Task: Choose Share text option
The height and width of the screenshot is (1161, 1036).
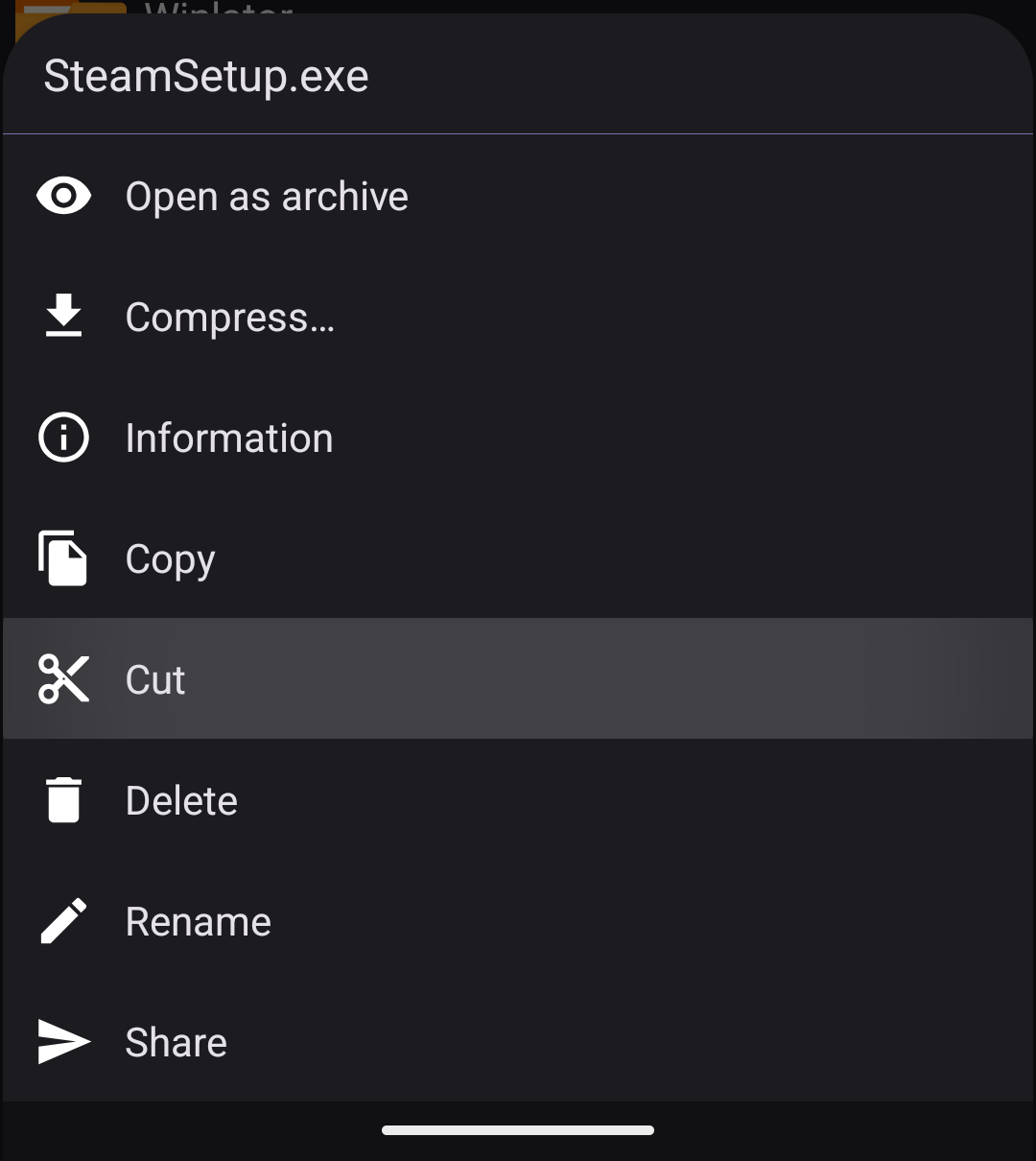Action: 177,1043
